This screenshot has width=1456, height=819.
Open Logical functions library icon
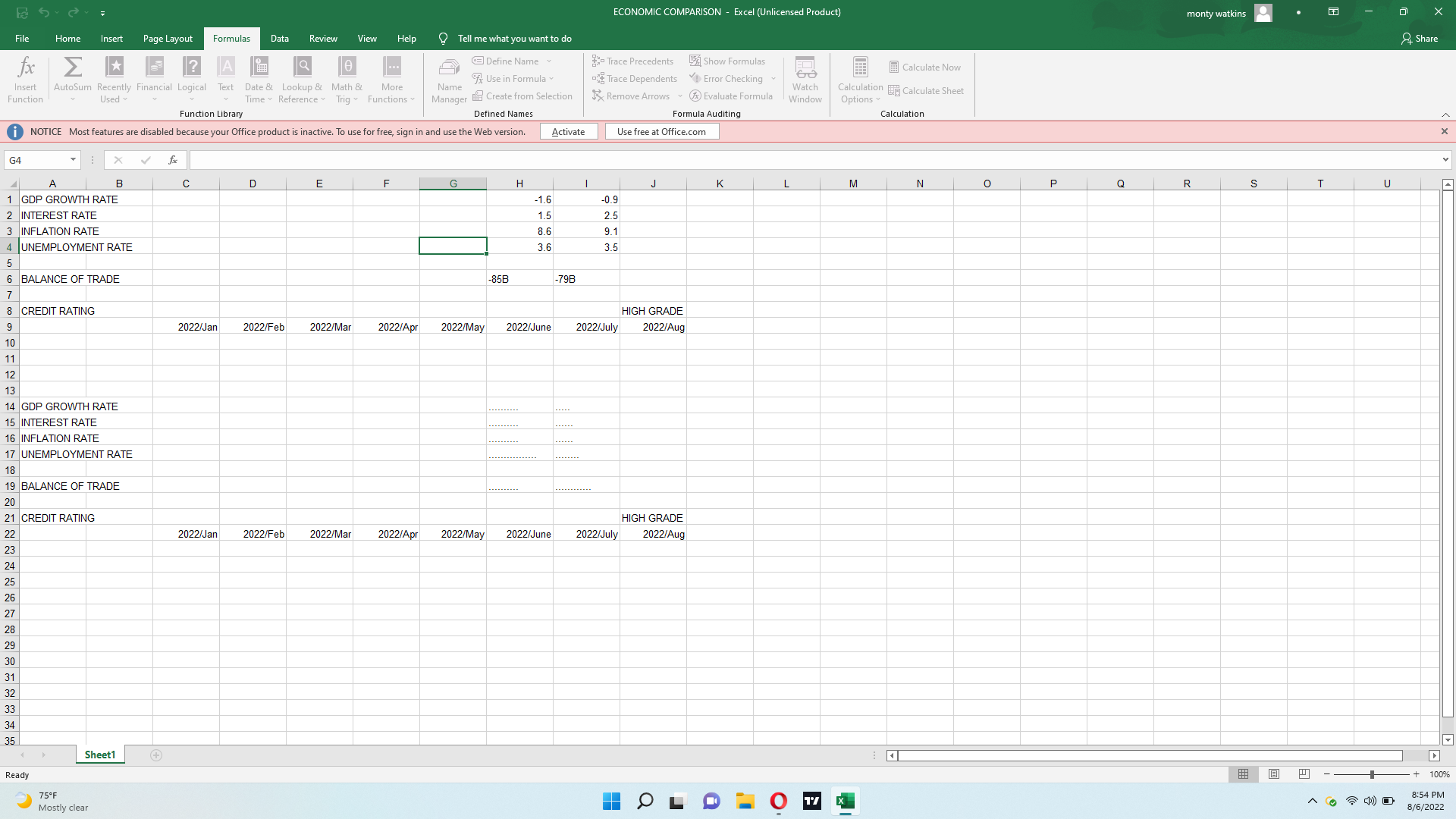coord(192,68)
